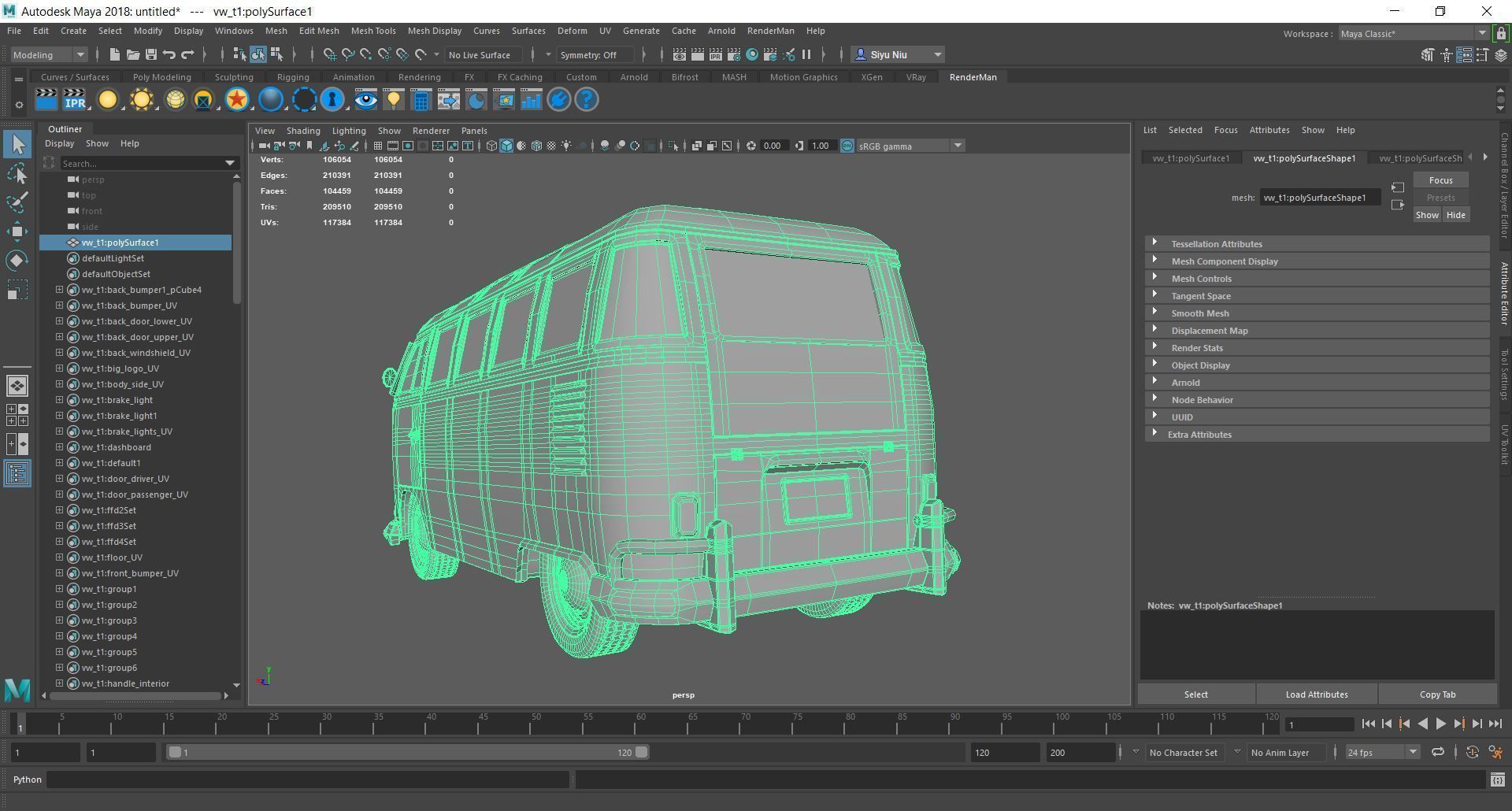Click the Hide button in Attribute Editor

(x=1455, y=215)
